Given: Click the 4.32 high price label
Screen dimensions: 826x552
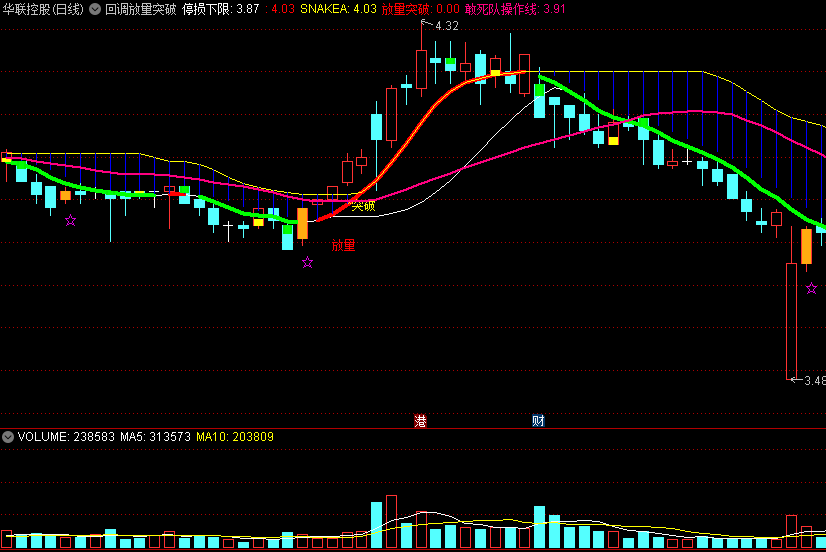Looking at the screenshot, I should [x=447, y=26].
